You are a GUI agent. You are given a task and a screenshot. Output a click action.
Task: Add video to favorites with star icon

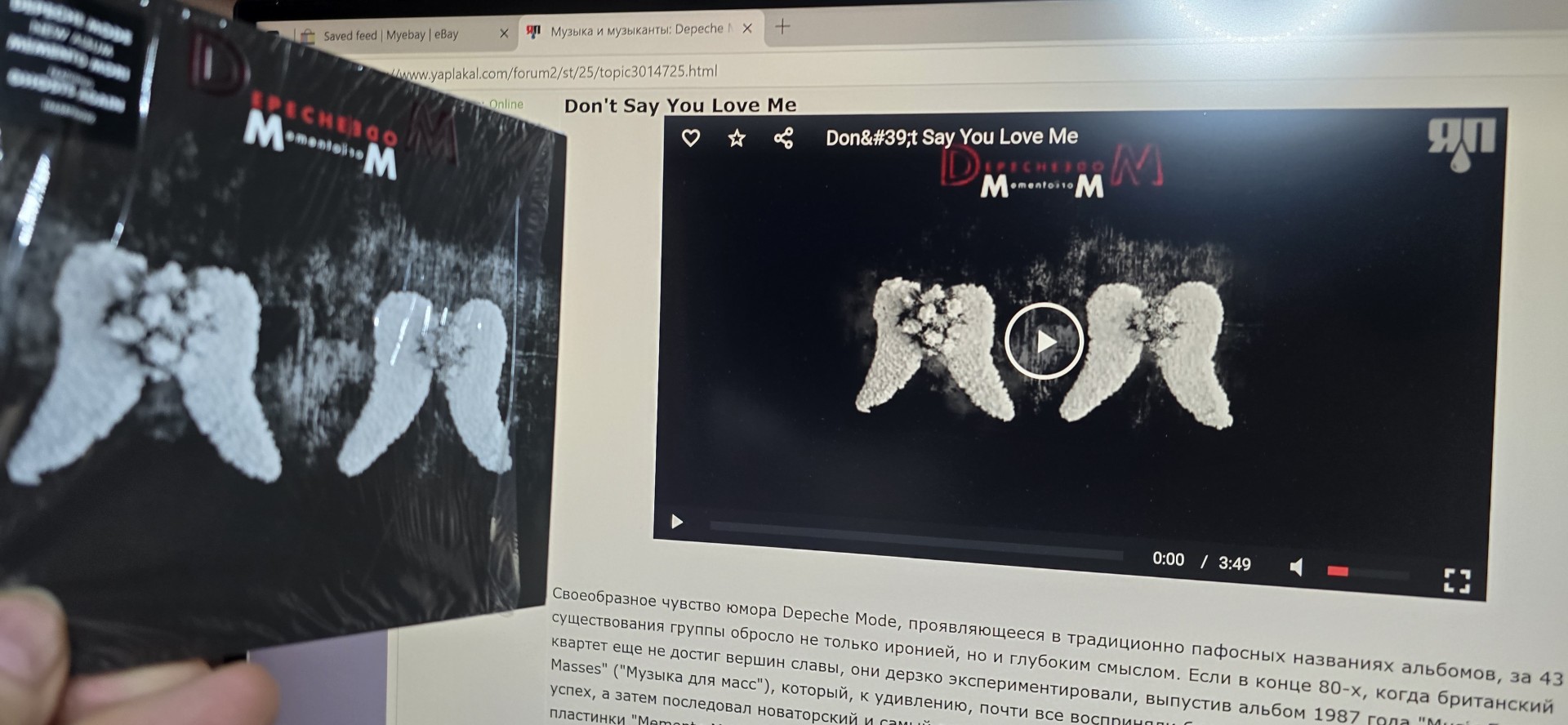pyautogui.click(x=737, y=138)
